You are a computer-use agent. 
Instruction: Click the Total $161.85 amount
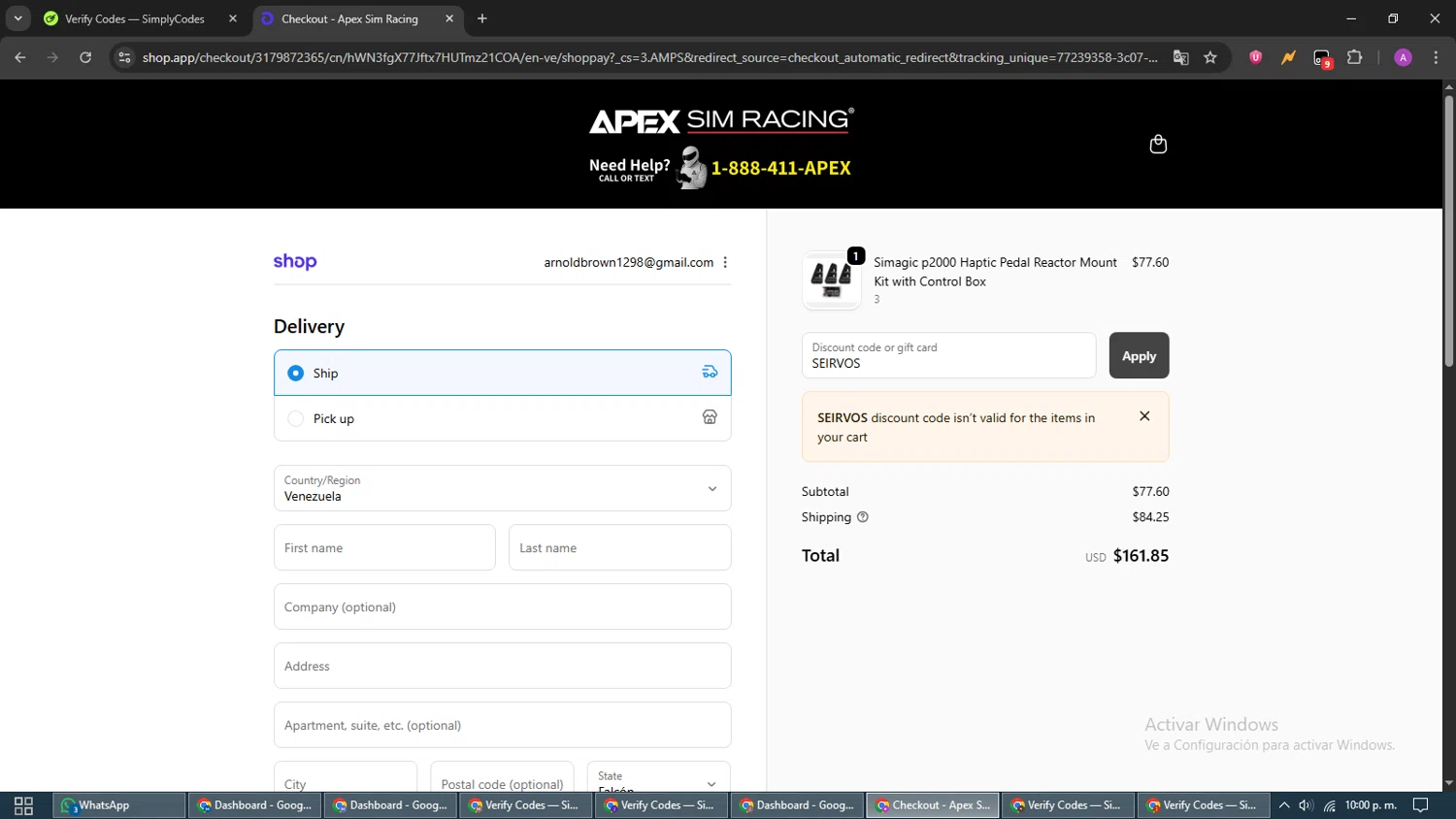[x=1141, y=556]
